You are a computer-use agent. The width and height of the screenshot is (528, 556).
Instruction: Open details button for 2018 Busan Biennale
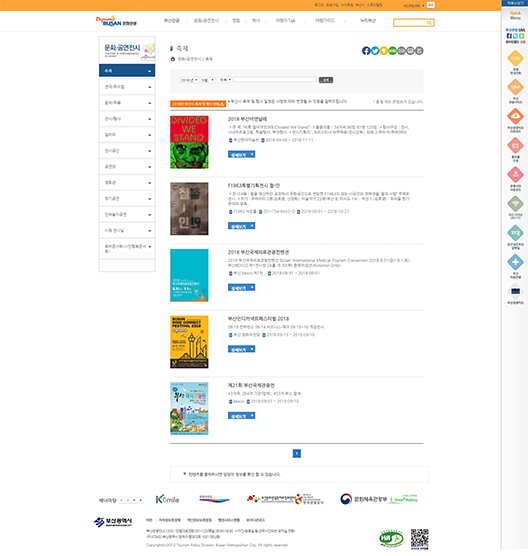(x=241, y=154)
